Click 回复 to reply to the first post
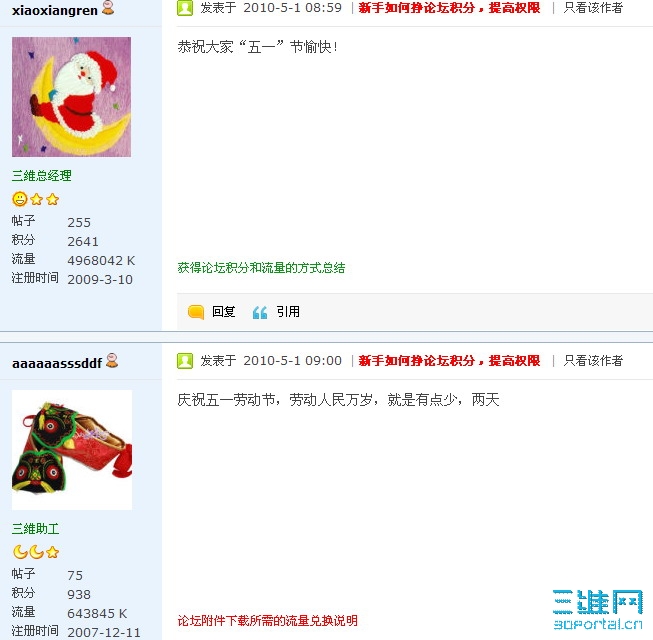 pyautogui.click(x=224, y=311)
